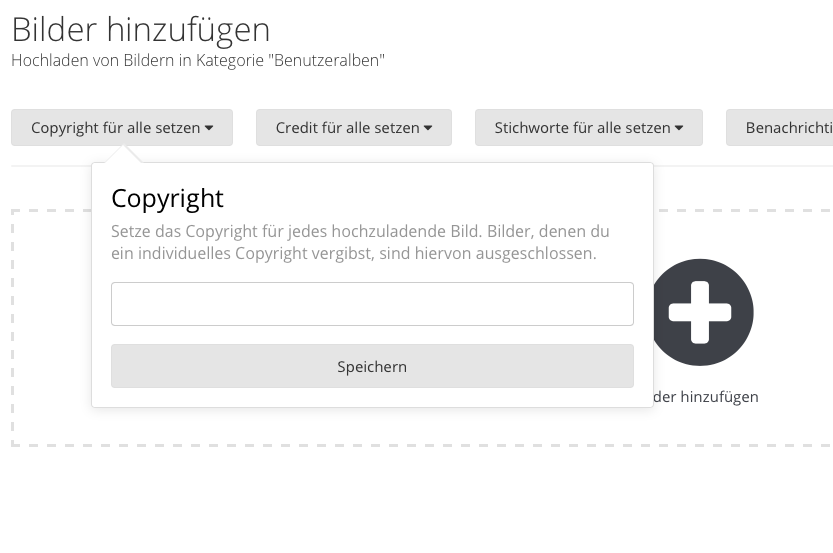833x553 pixels.
Task: Click the 'Bilder hinzufügen' page title
Action: pyautogui.click(x=141, y=30)
